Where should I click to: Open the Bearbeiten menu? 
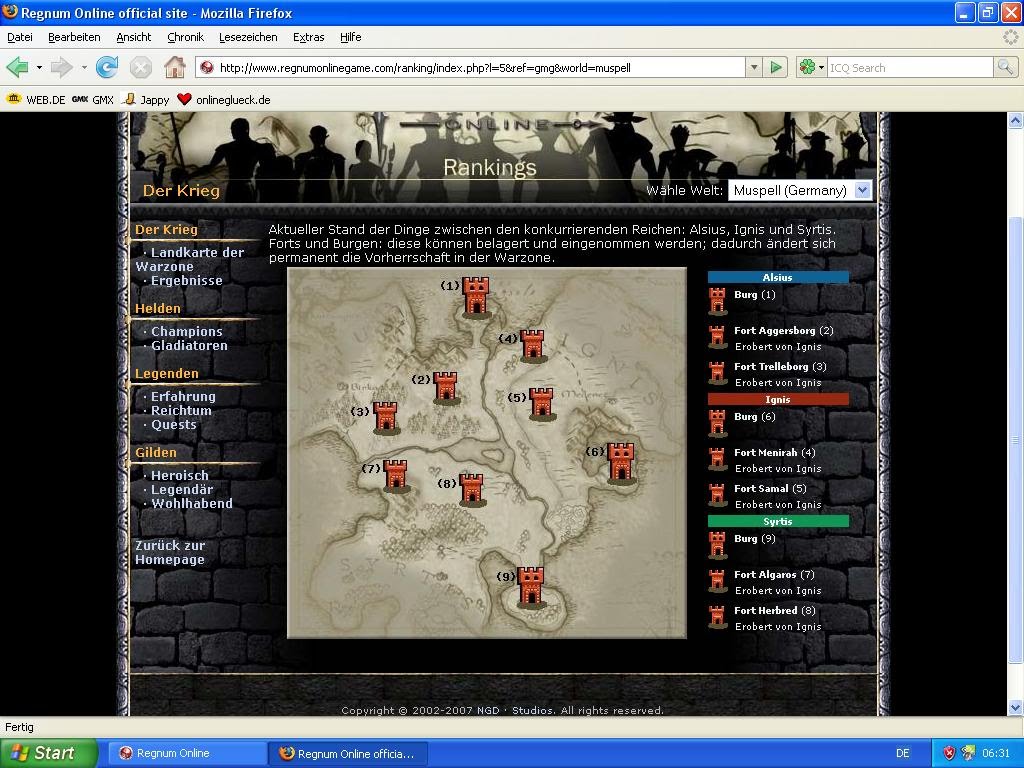click(74, 37)
